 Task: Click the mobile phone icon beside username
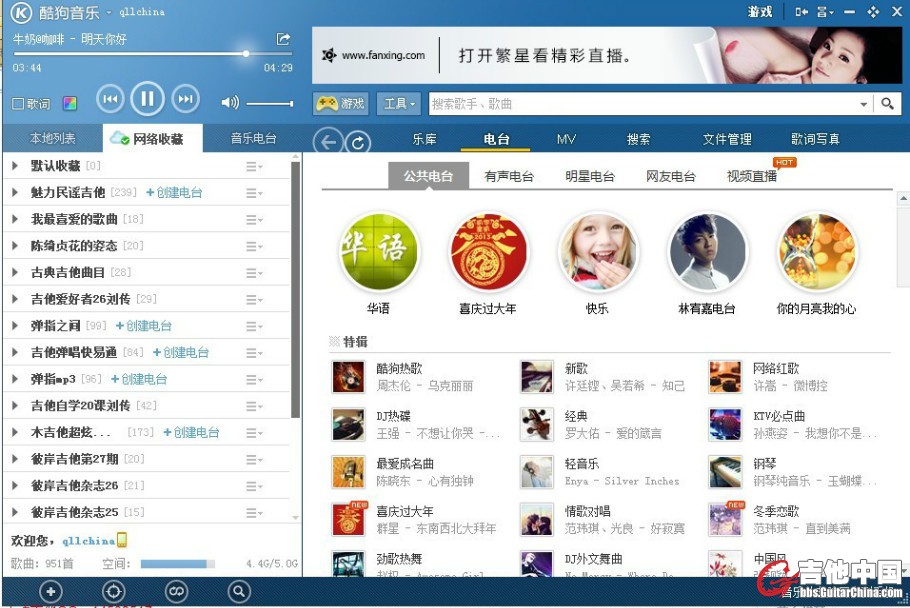tap(122, 540)
